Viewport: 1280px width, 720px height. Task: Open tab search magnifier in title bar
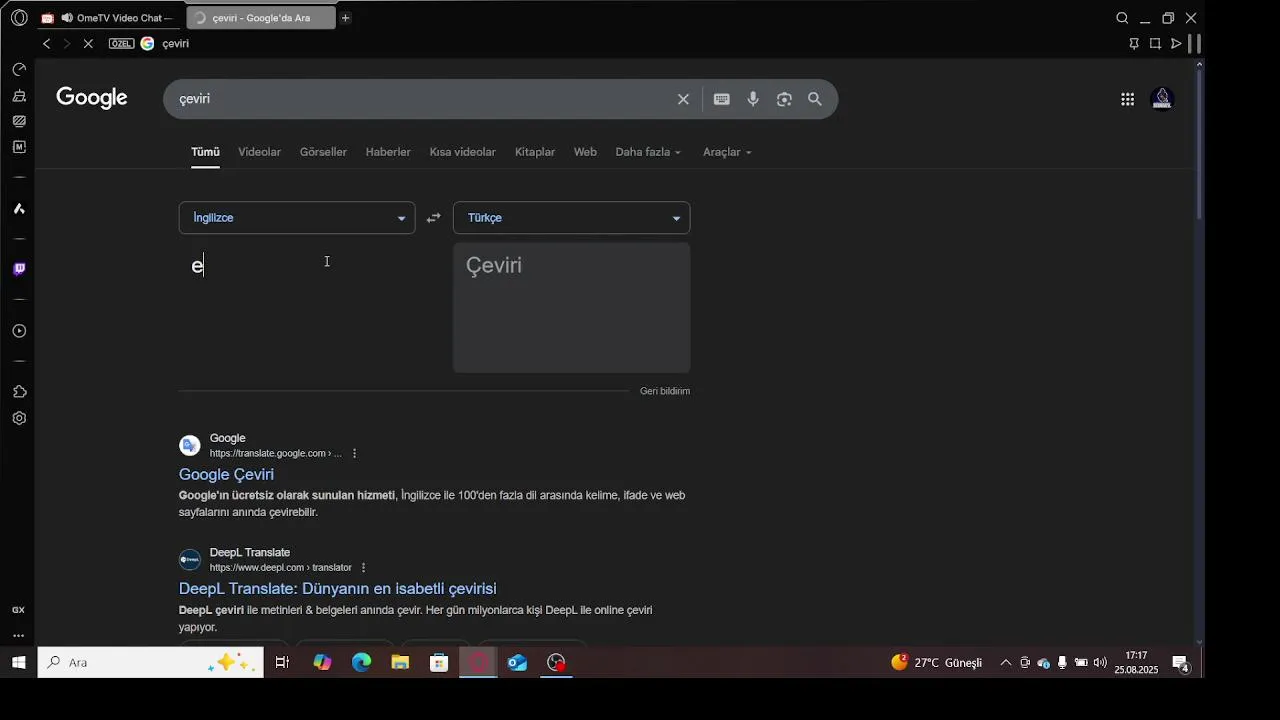[x=1122, y=18]
